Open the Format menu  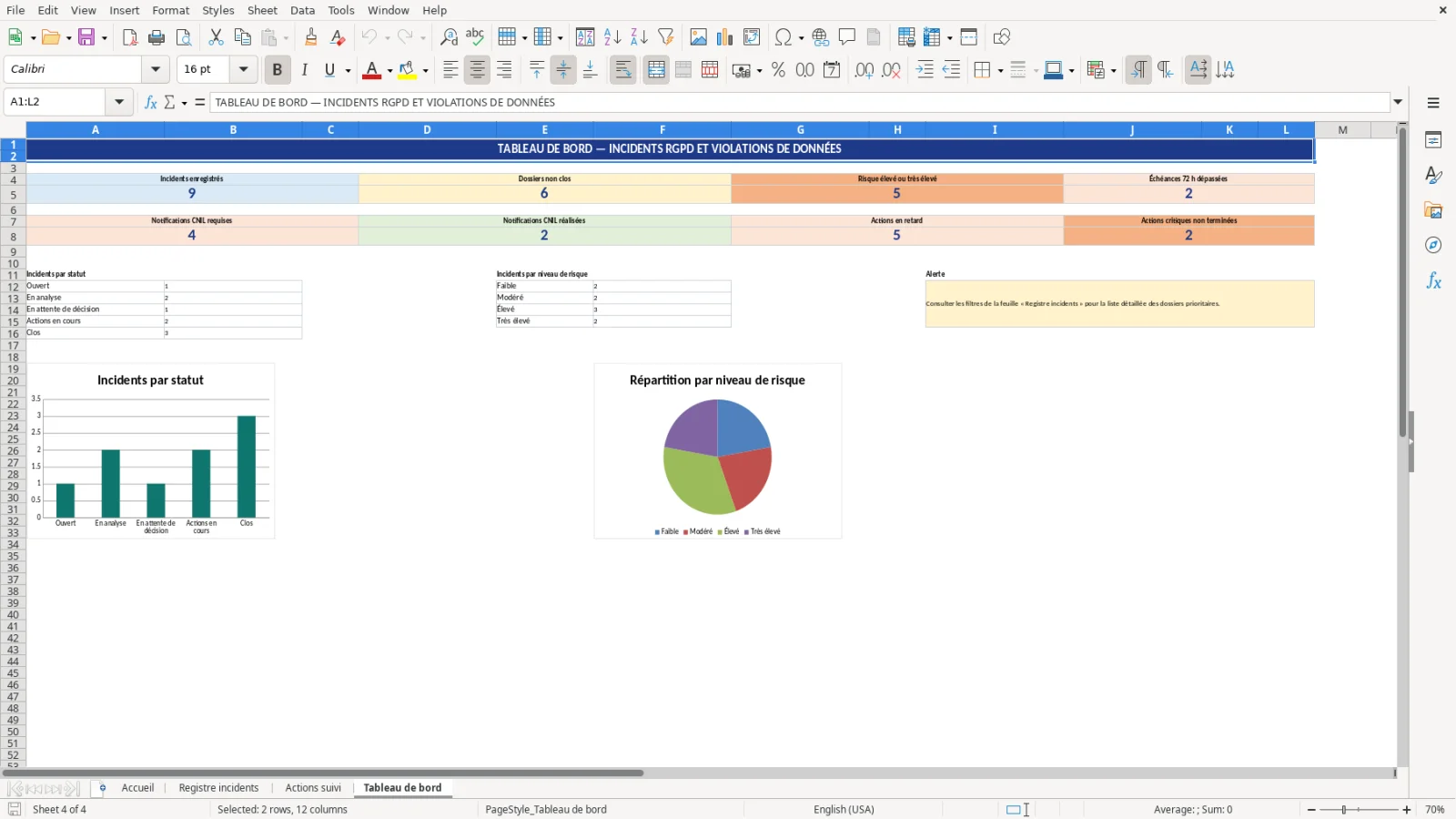pos(171,10)
